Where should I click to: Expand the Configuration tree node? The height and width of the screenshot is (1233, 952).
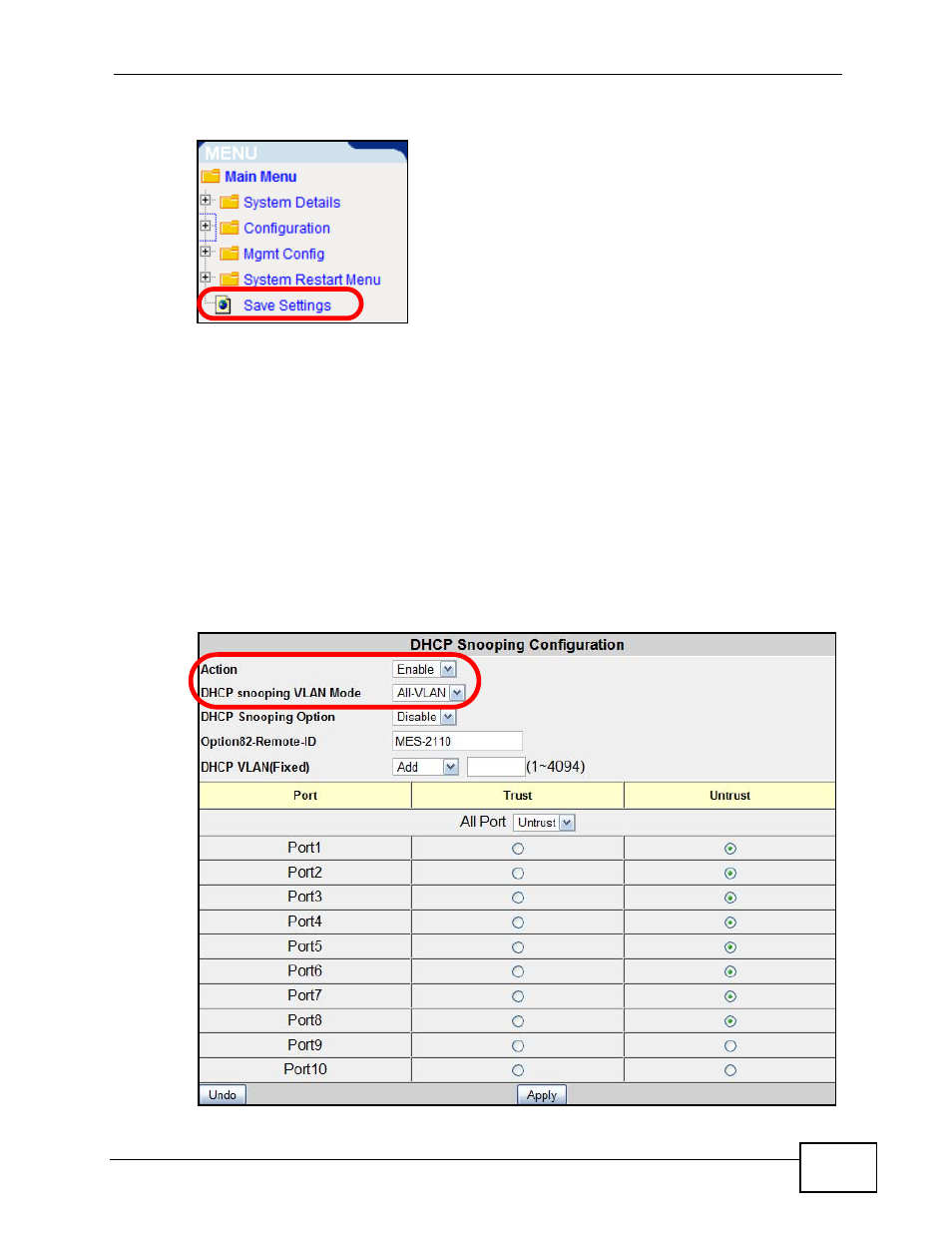pos(206,227)
